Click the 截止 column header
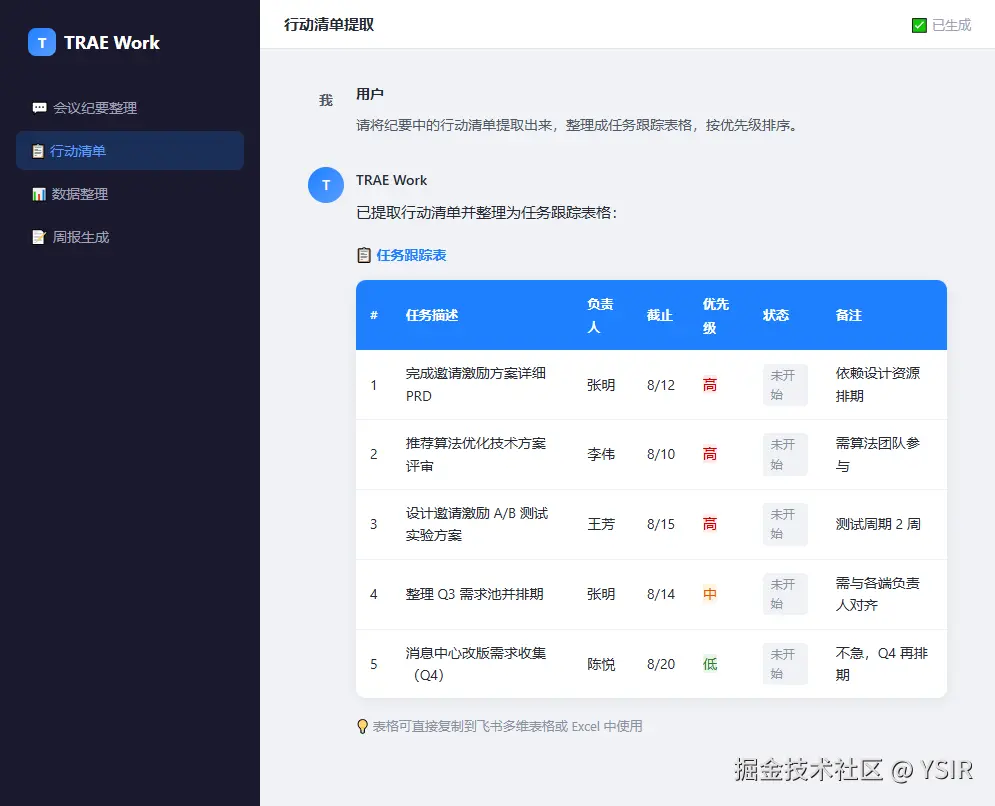995x806 pixels. point(659,315)
